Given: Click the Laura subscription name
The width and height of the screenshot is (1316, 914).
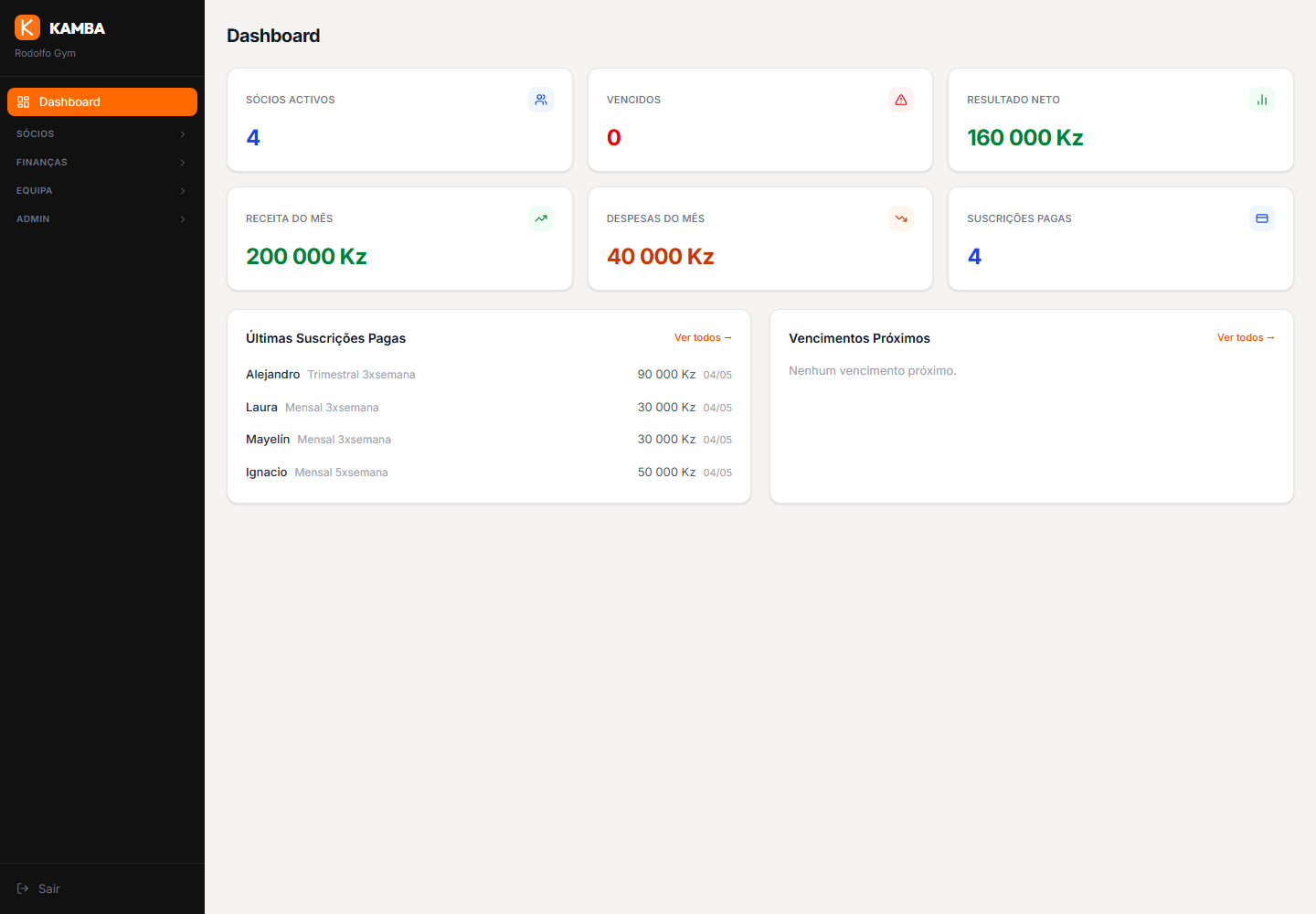Looking at the screenshot, I should [261, 408].
